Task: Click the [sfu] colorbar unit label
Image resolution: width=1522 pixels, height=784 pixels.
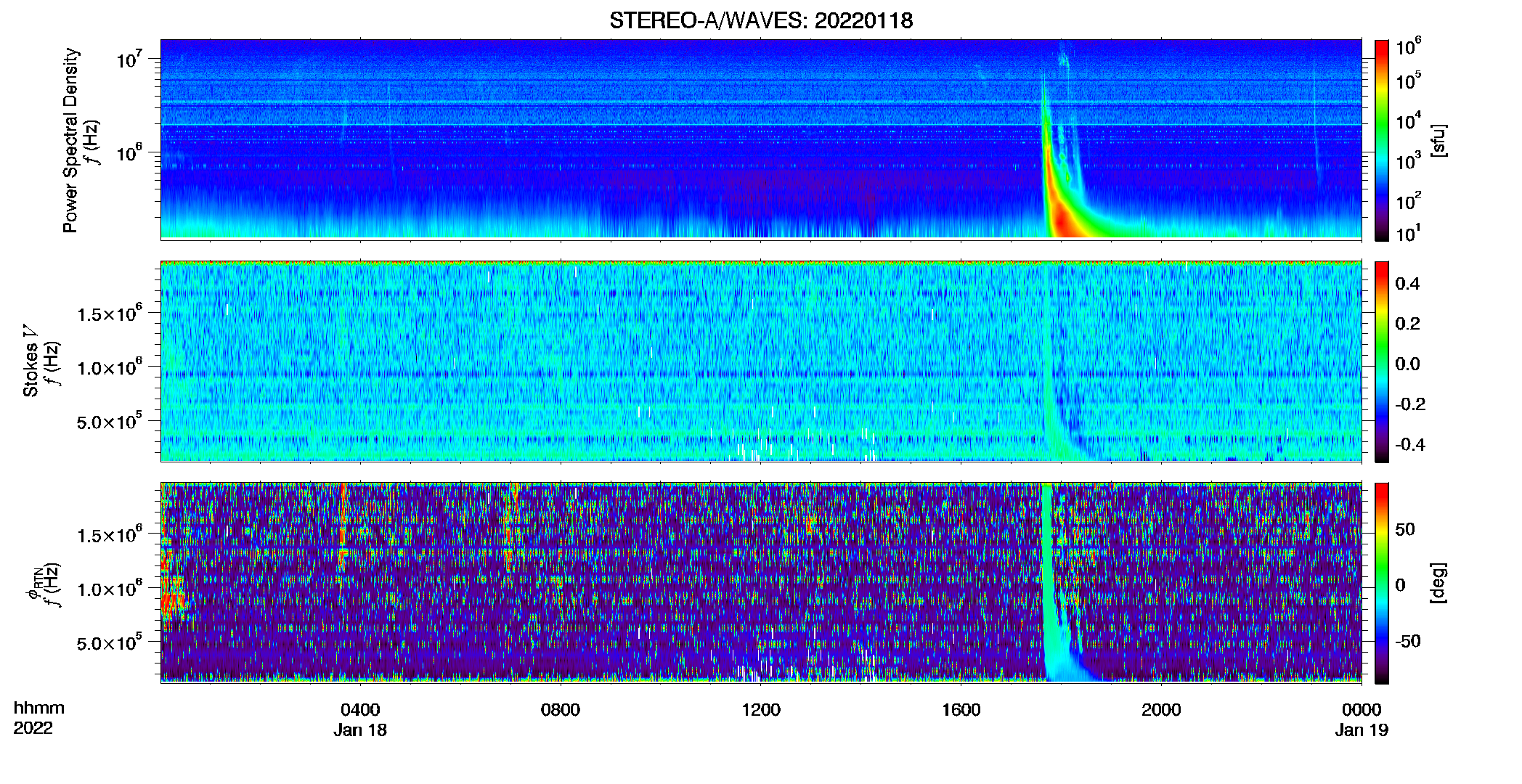Action: coord(1438,140)
